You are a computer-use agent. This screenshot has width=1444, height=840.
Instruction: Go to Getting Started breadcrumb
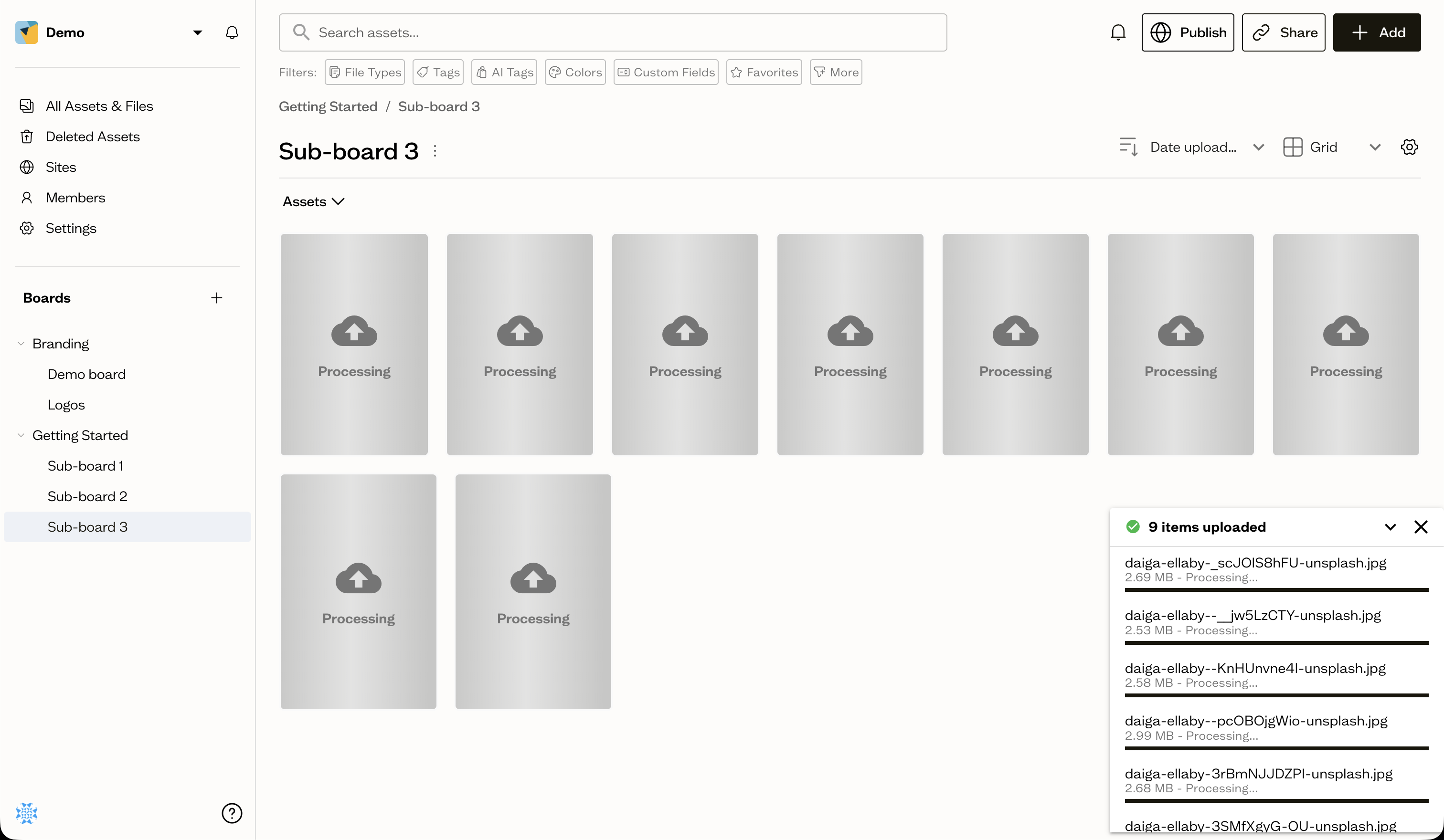point(328,106)
